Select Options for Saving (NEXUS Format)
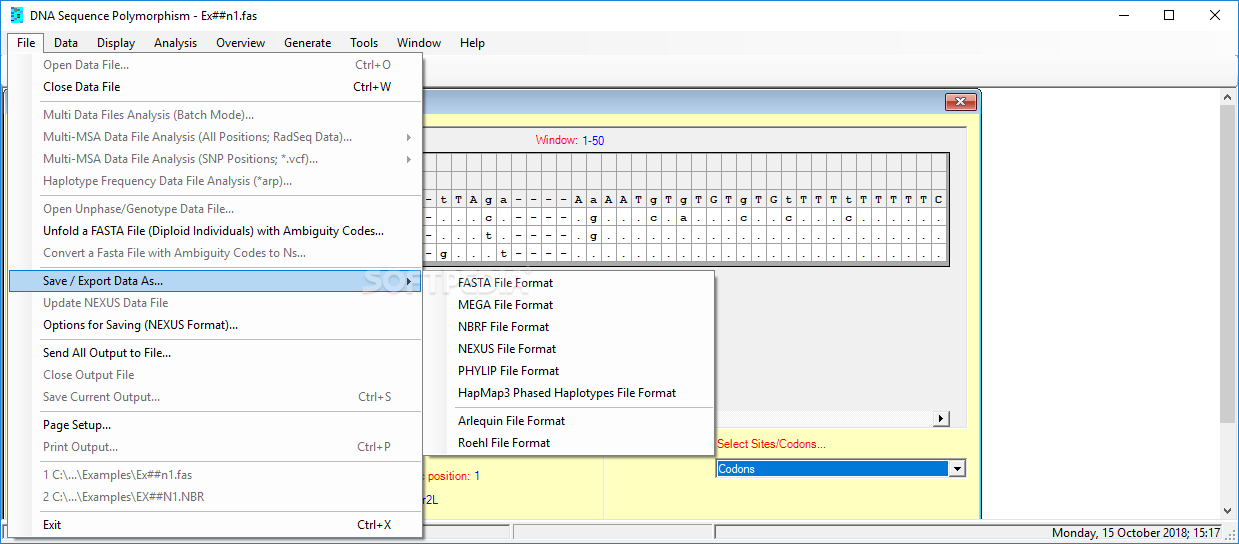This screenshot has height=544, width=1239. click(x=216, y=325)
